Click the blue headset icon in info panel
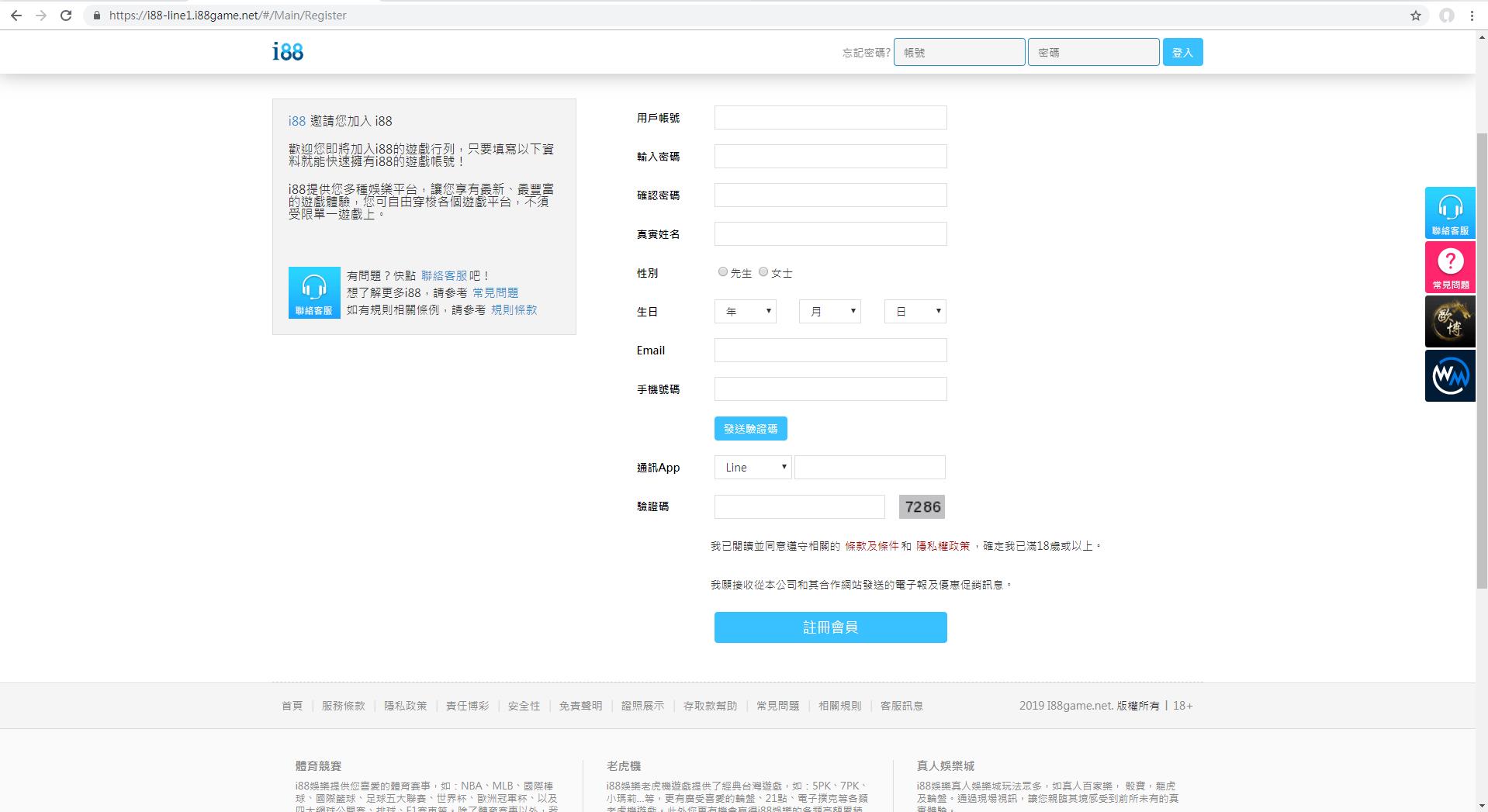 pyautogui.click(x=314, y=292)
